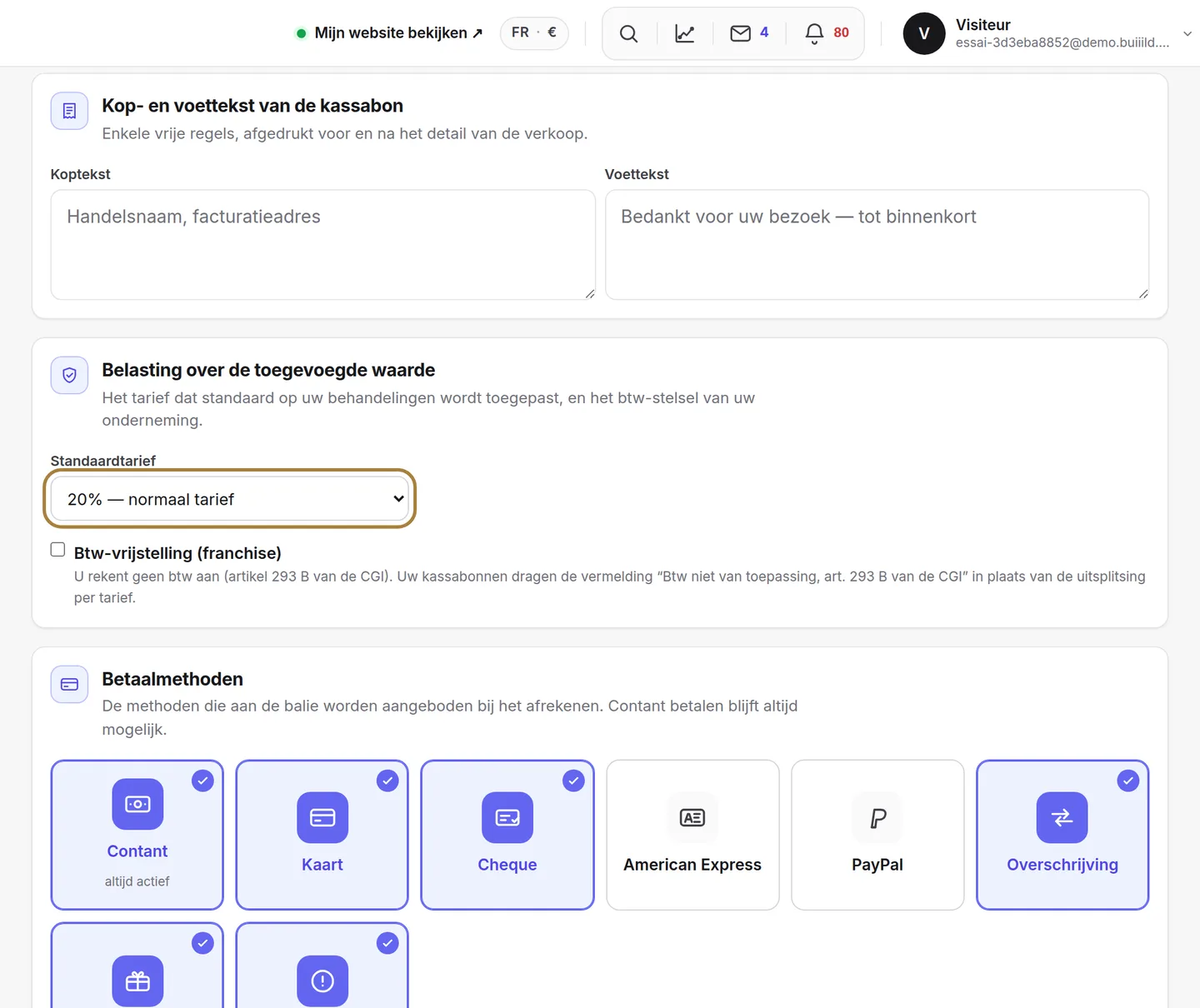Click the text starting "Het tarief dat standaard"
Image resolution: width=1200 pixels, height=1008 pixels.
[428, 409]
